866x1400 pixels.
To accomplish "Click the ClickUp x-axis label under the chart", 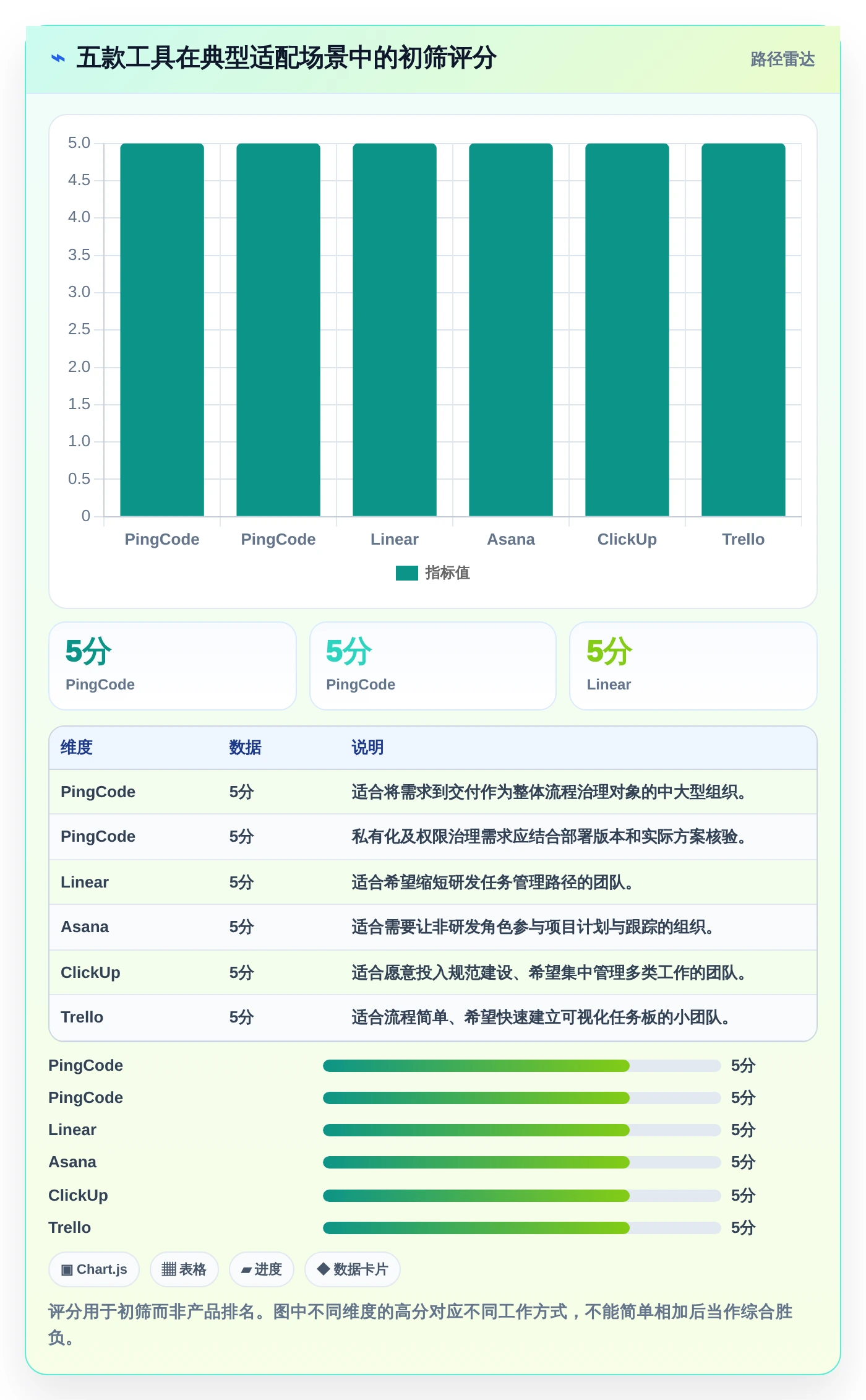I will tap(627, 539).
